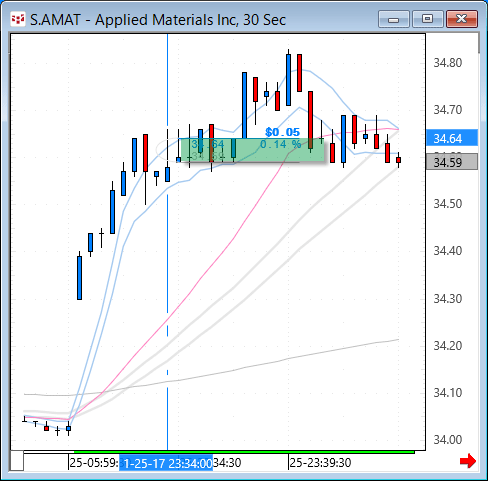Click the 34.10 price scale label
Image resolution: width=488 pixels, height=481 pixels.
click(x=448, y=393)
